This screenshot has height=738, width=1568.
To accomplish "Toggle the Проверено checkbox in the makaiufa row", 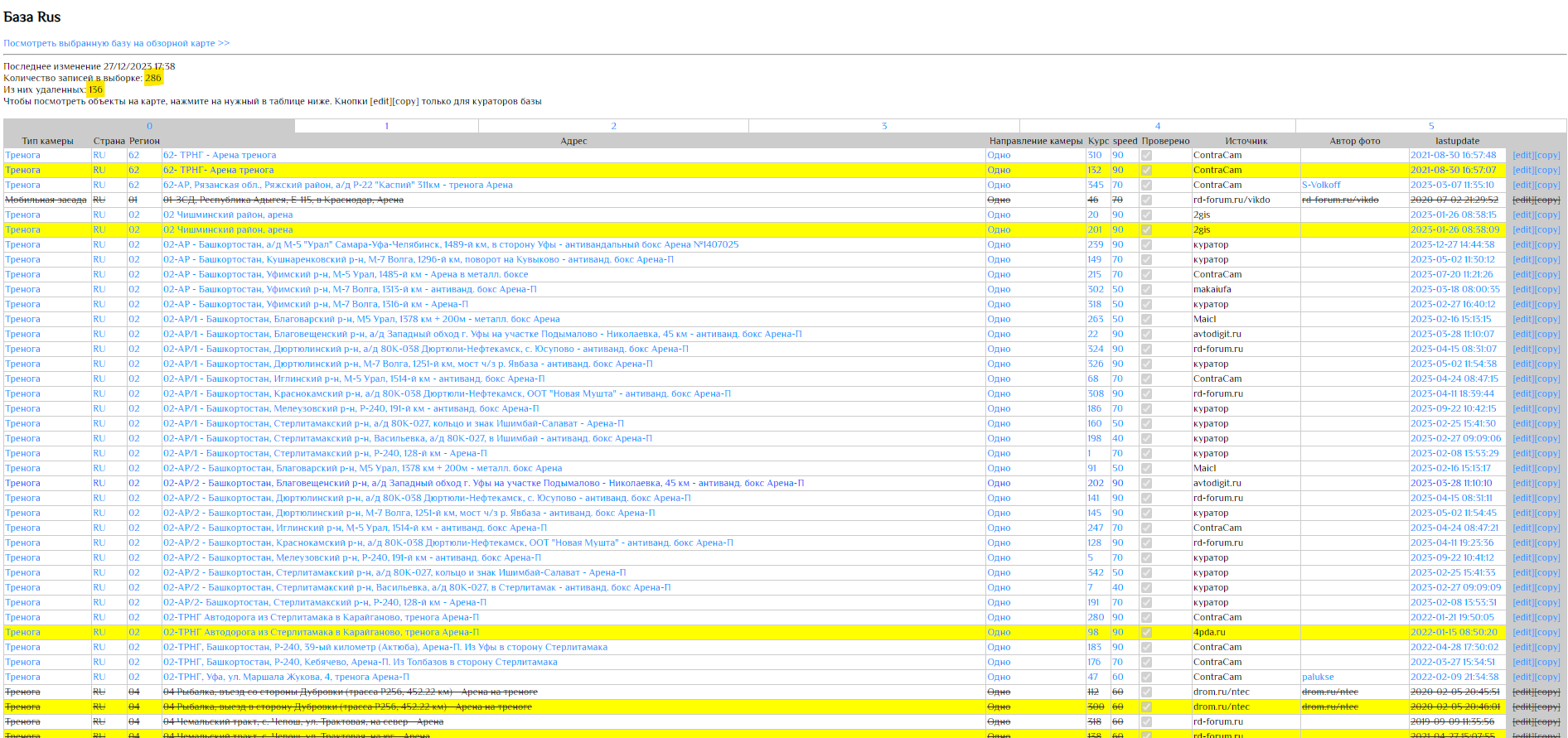I will pos(1146,290).
